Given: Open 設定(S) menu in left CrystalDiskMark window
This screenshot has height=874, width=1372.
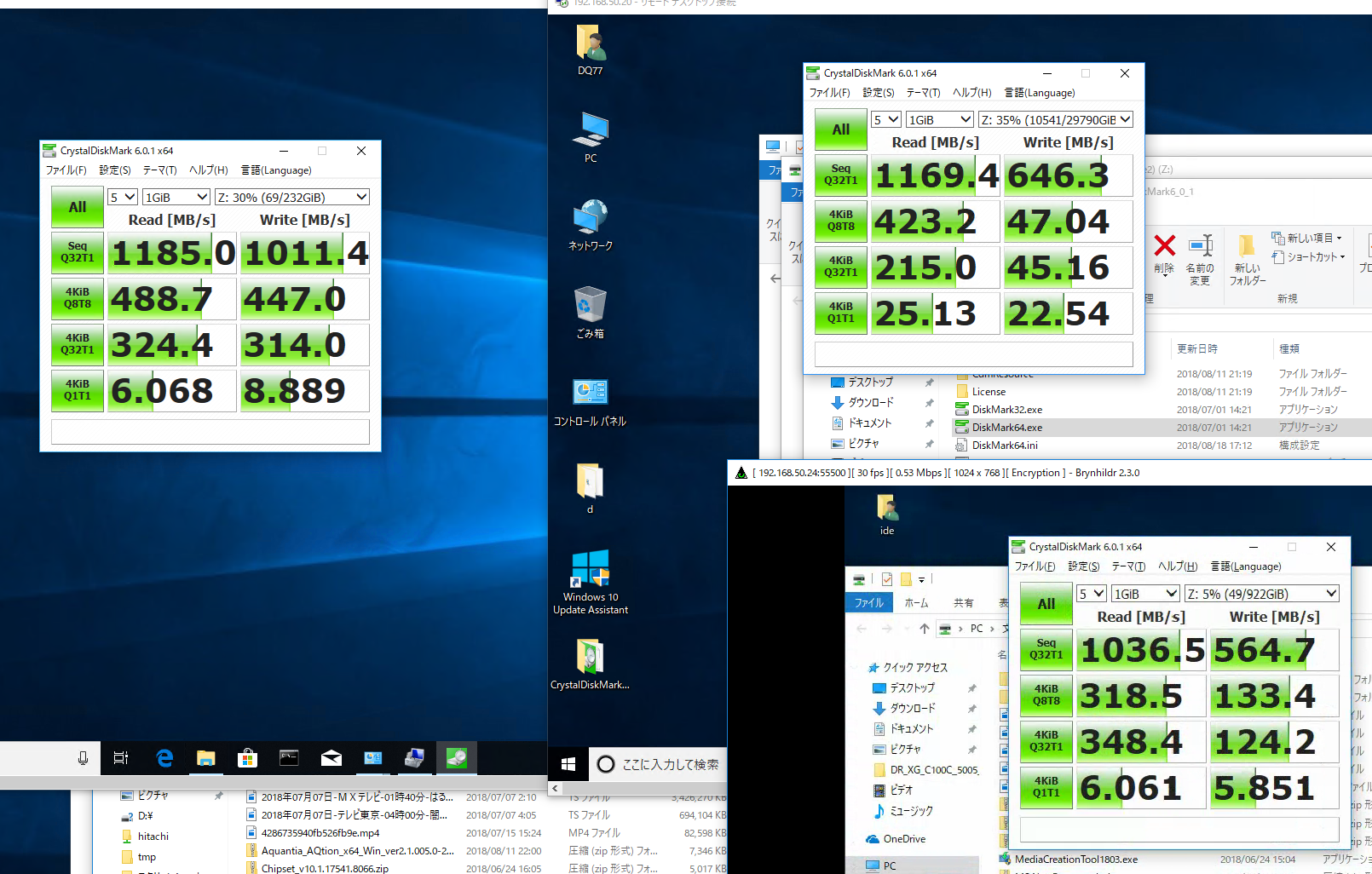Looking at the screenshot, I should point(115,170).
